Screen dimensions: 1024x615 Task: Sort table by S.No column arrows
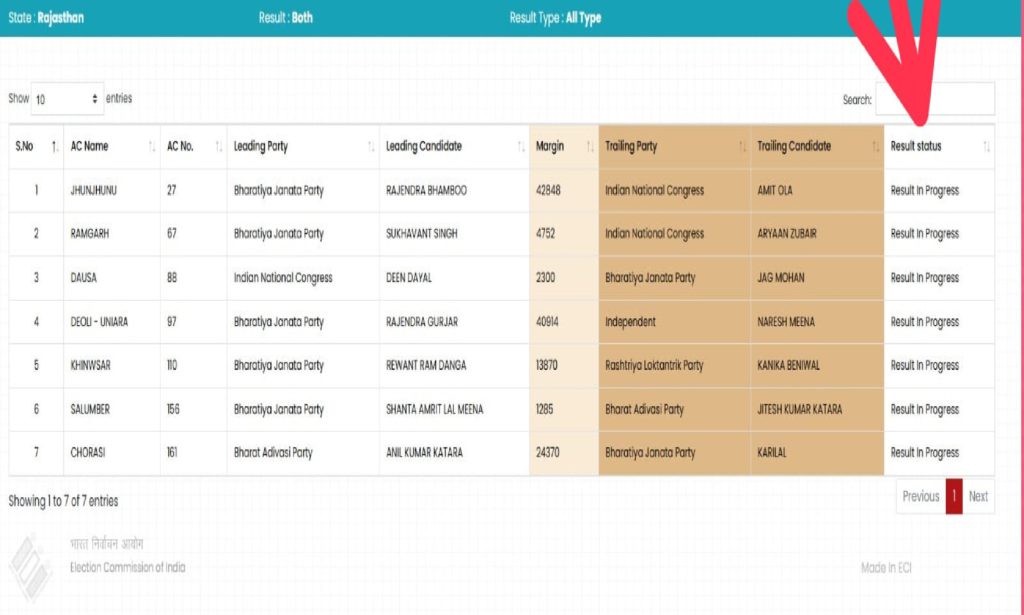click(55, 147)
